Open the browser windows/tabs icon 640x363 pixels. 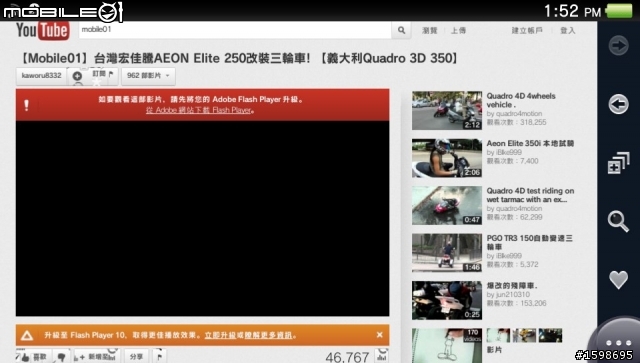point(618,163)
